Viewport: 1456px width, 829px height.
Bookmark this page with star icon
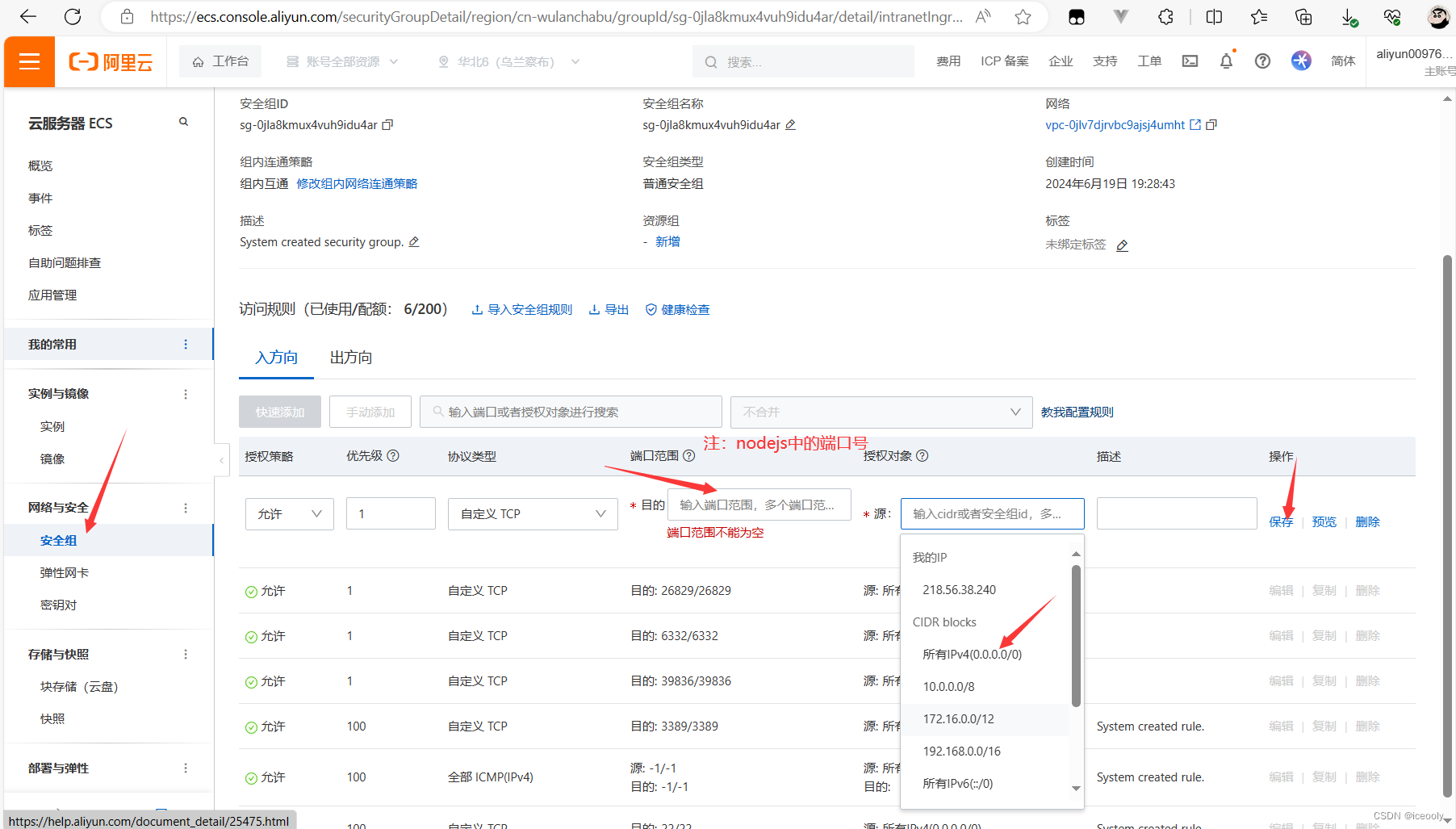pos(1023,16)
